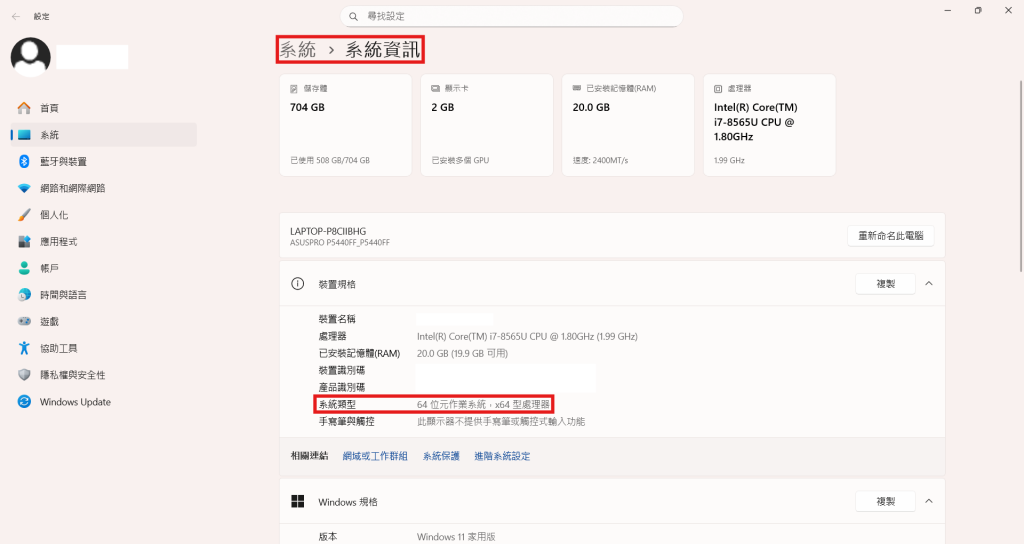Go to Windows Update menu label
This screenshot has height=544, width=1024.
pyautogui.click(x=75, y=402)
